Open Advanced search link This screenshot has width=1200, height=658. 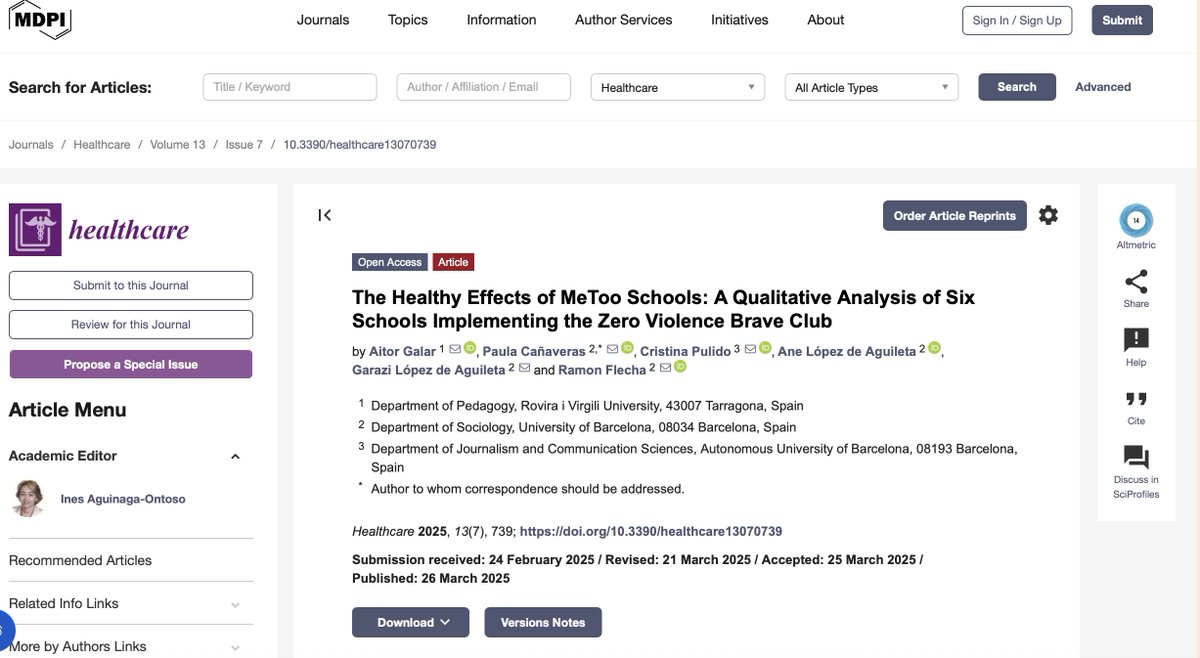click(x=1103, y=87)
